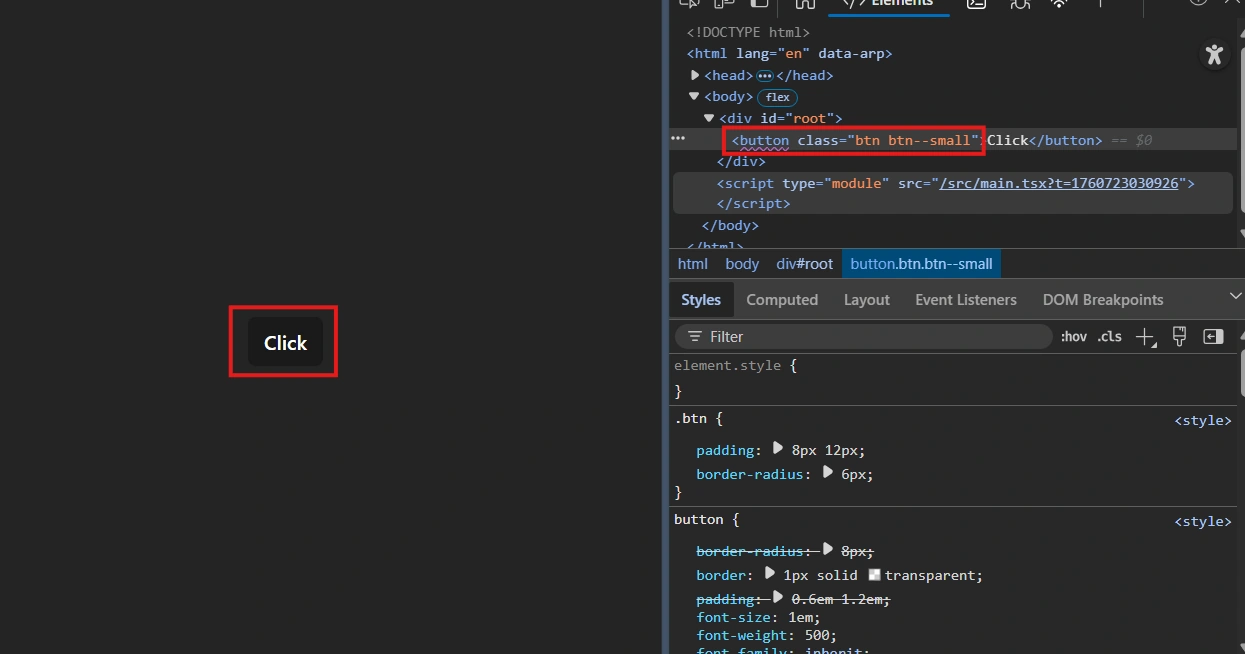Open <style> source link for button rule

tap(1203, 522)
